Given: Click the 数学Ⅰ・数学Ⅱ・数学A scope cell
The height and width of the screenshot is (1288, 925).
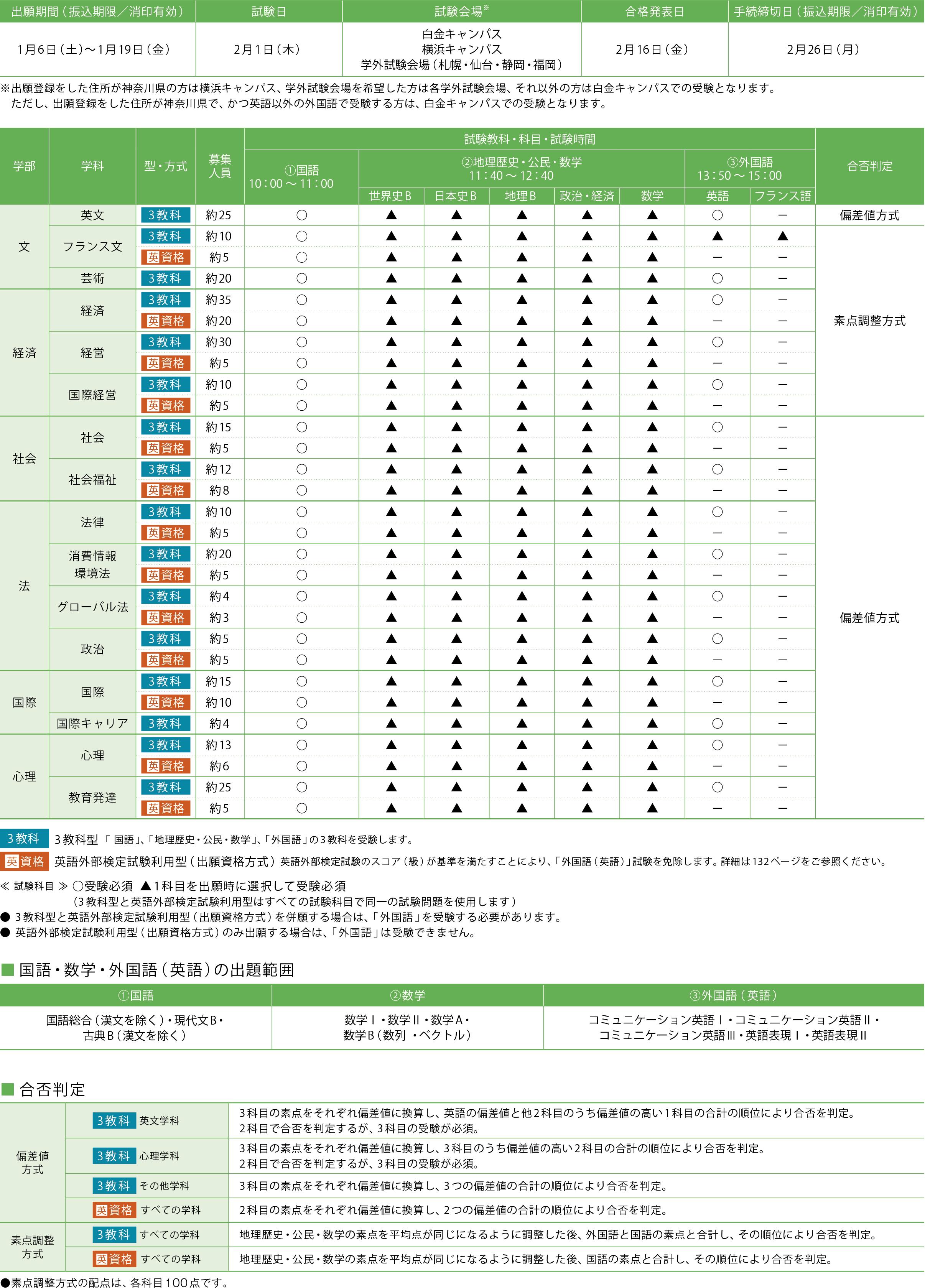Looking at the screenshot, I should [407, 1027].
